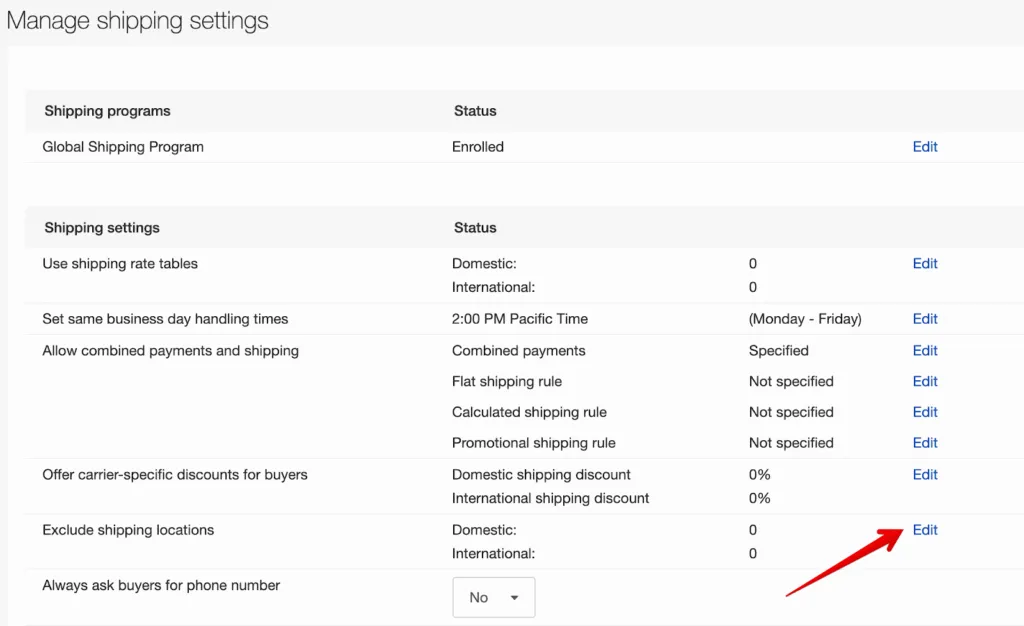Edit the flat shipping rule
The height and width of the screenshot is (626, 1024).
click(924, 381)
